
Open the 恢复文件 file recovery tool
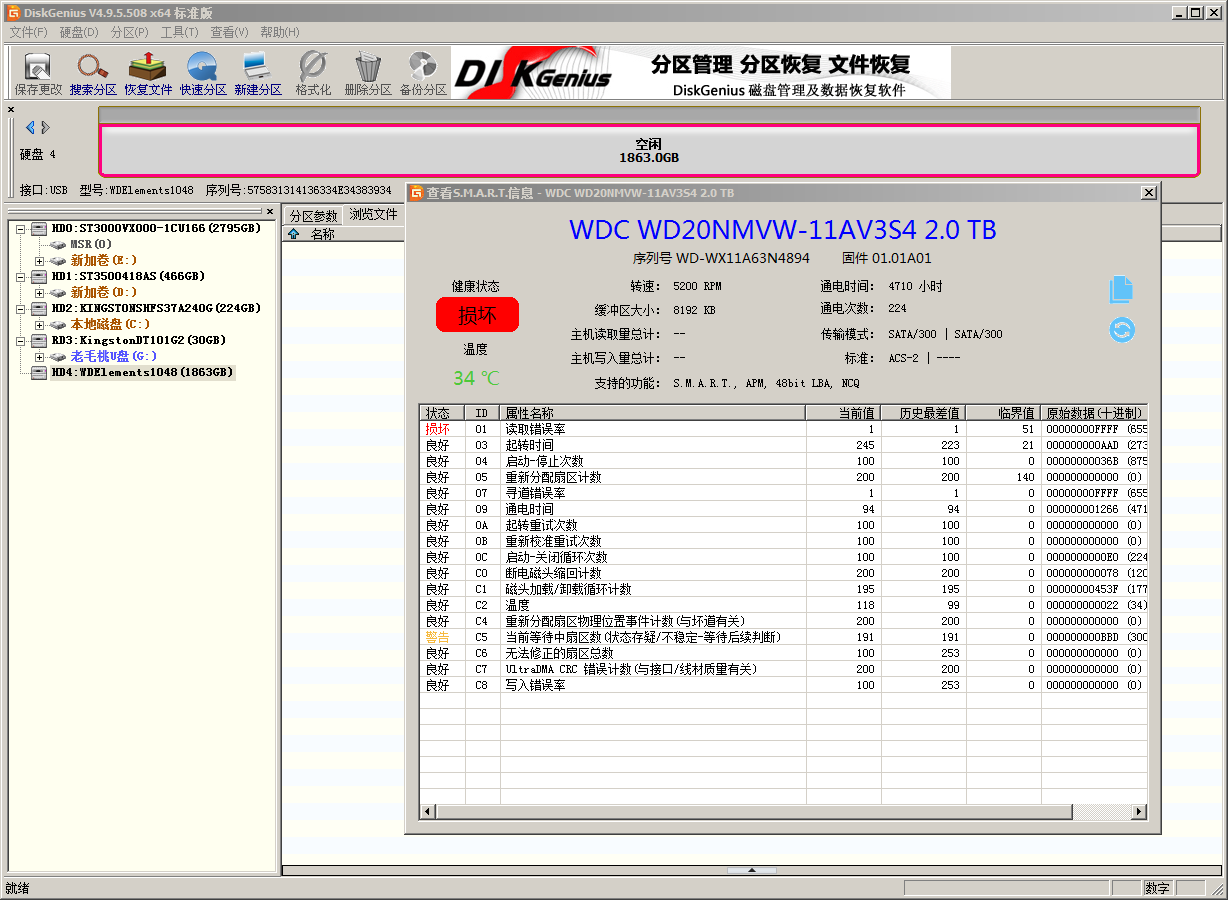147,71
